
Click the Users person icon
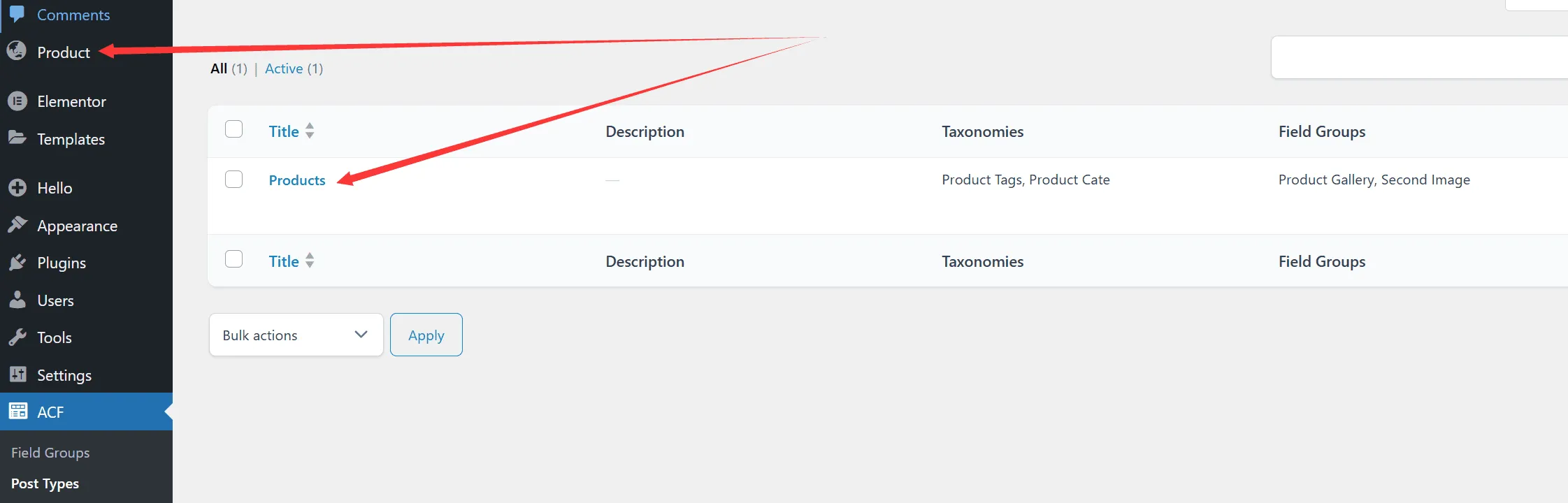[x=17, y=300]
